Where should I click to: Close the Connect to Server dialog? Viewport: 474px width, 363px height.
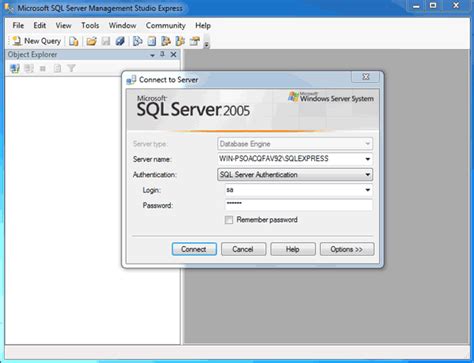click(x=365, y=77)
